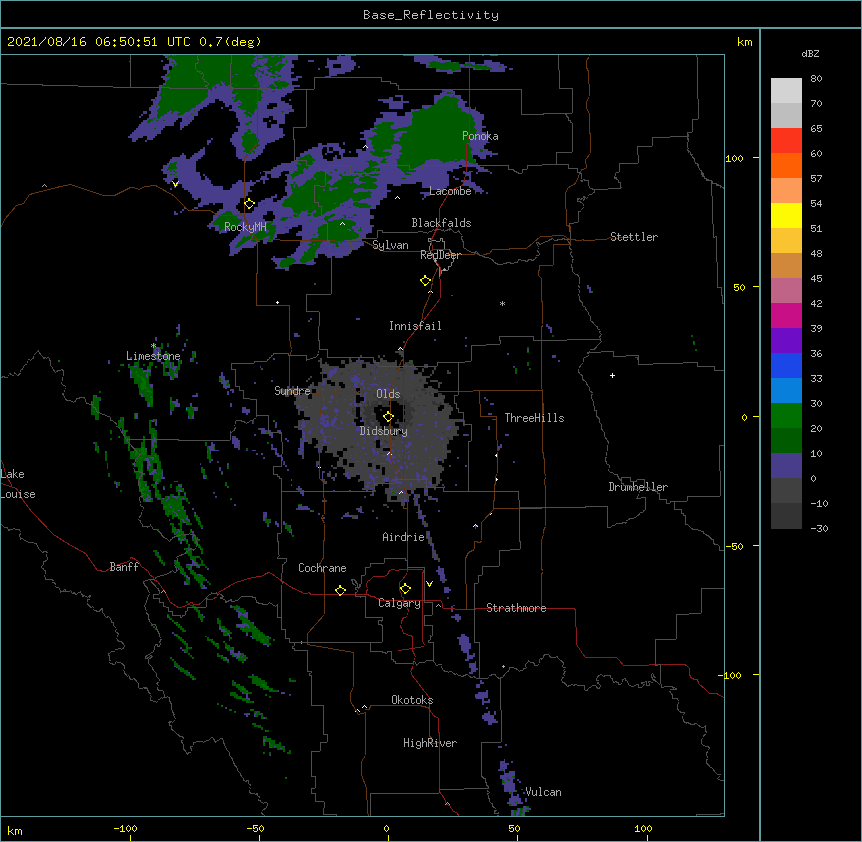The height and width of the screenshot is (842, 862).
Task: Click the purple 10 dBZ legend swatch
Action: pos(786,465)
